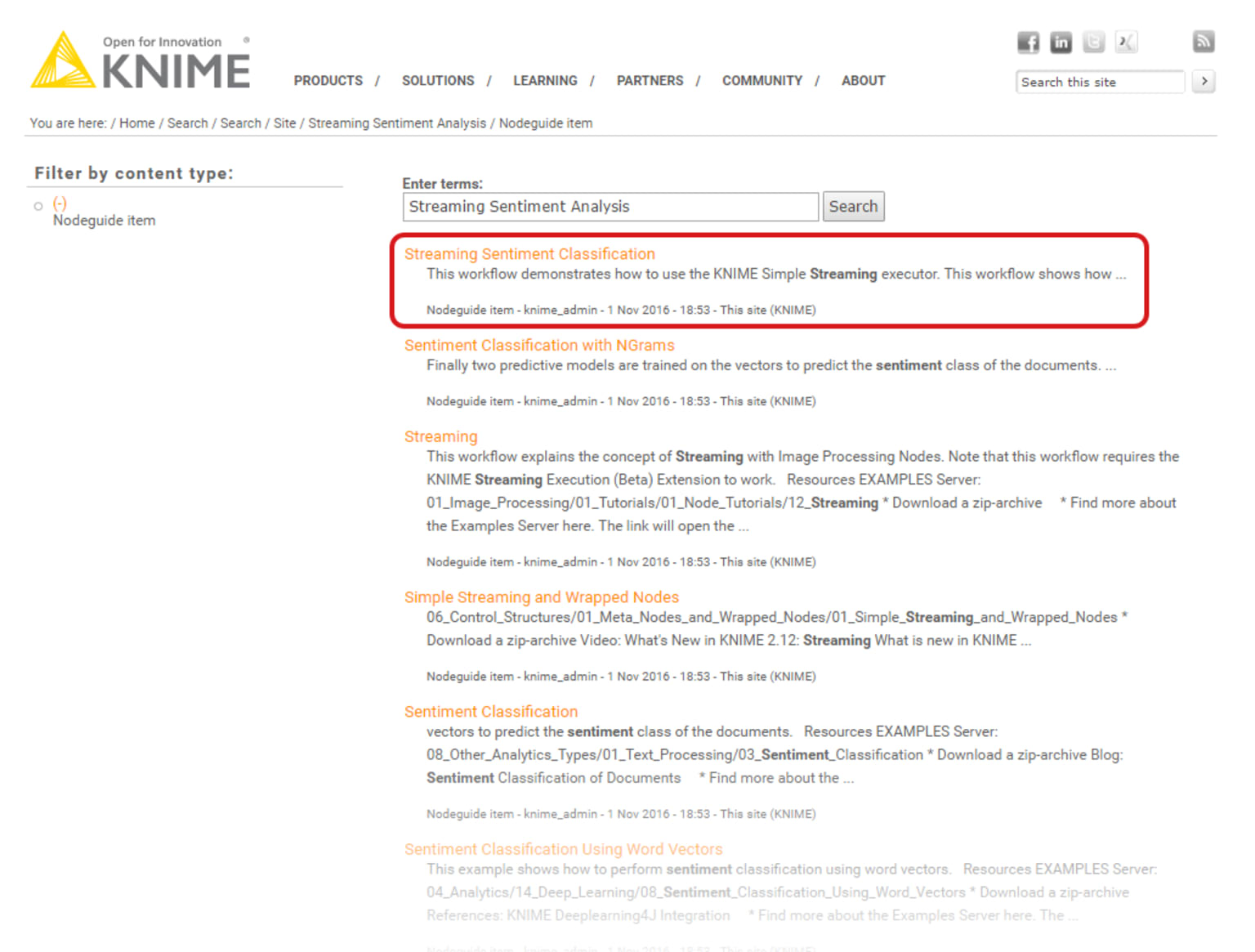Click second Search breadcrumb link

click(241, 123)
